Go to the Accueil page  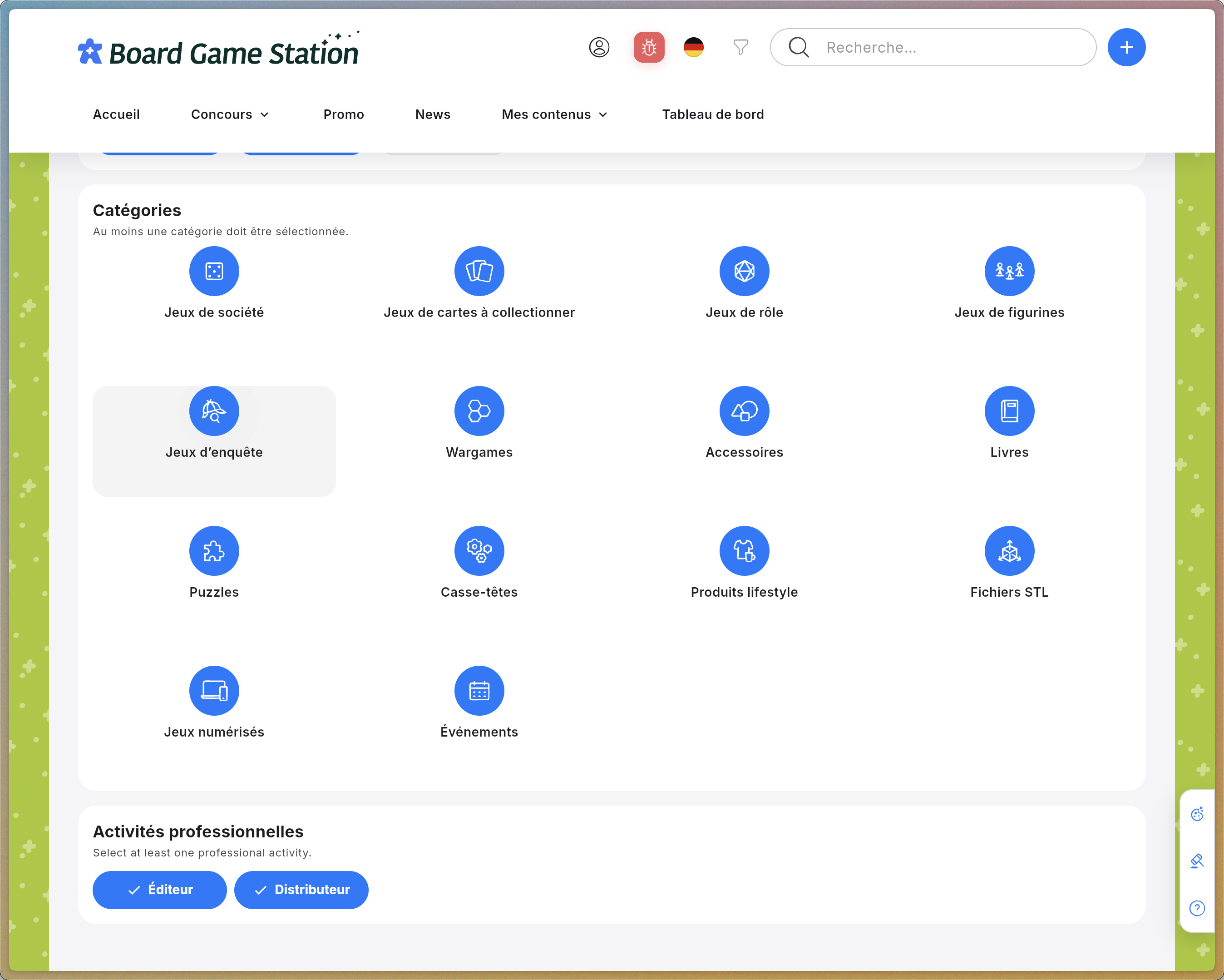pyautogui.click(x=116, y=114)
